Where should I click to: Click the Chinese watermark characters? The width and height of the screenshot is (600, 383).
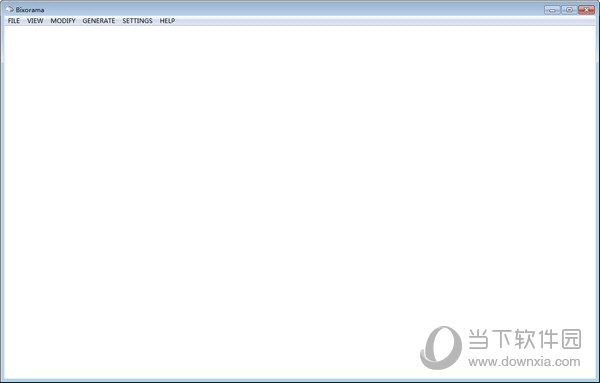[x=525, y=339]
